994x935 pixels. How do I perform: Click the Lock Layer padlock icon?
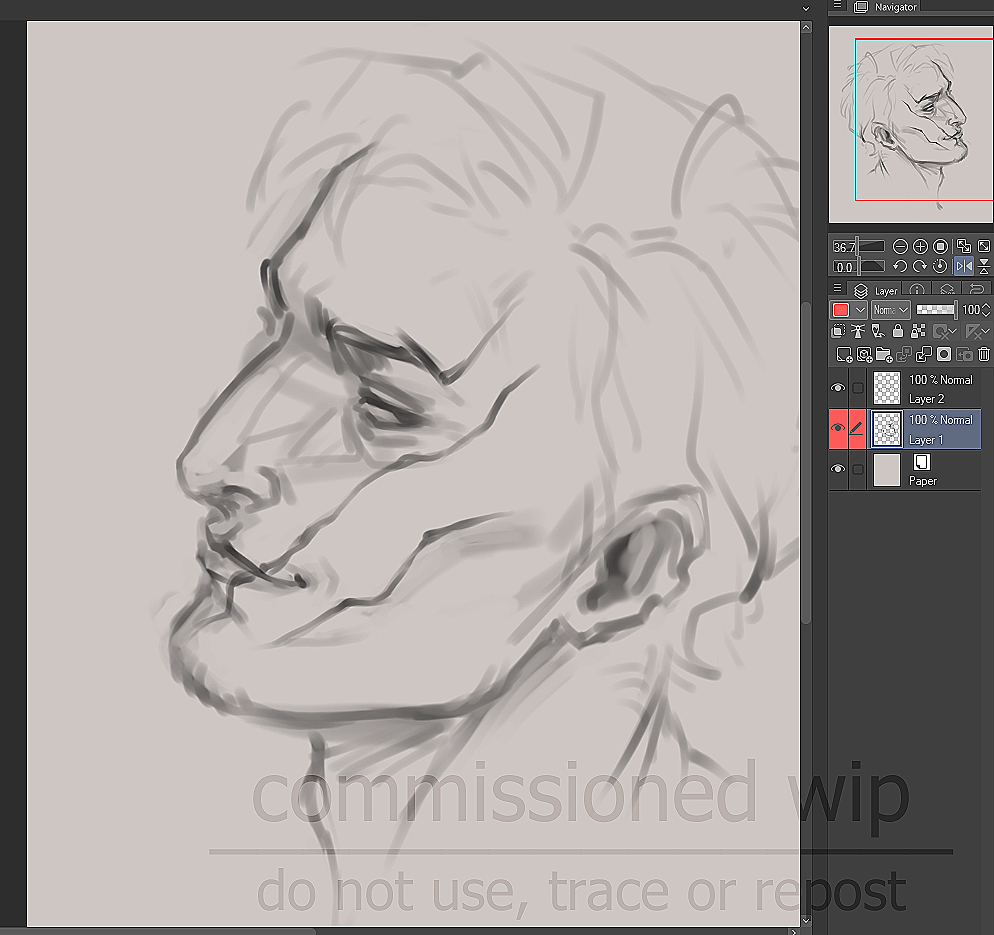click(x=898, y=331)
